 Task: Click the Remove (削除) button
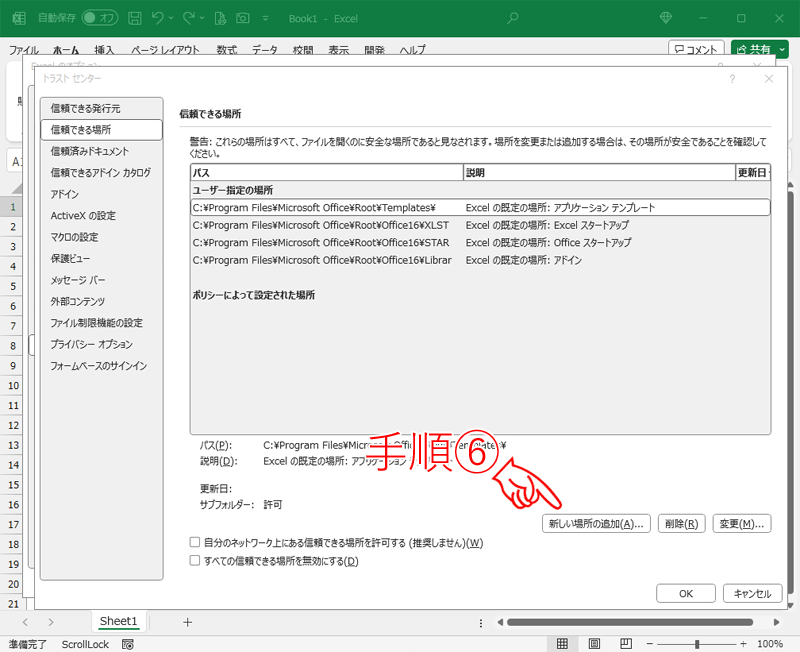point(682,523)
